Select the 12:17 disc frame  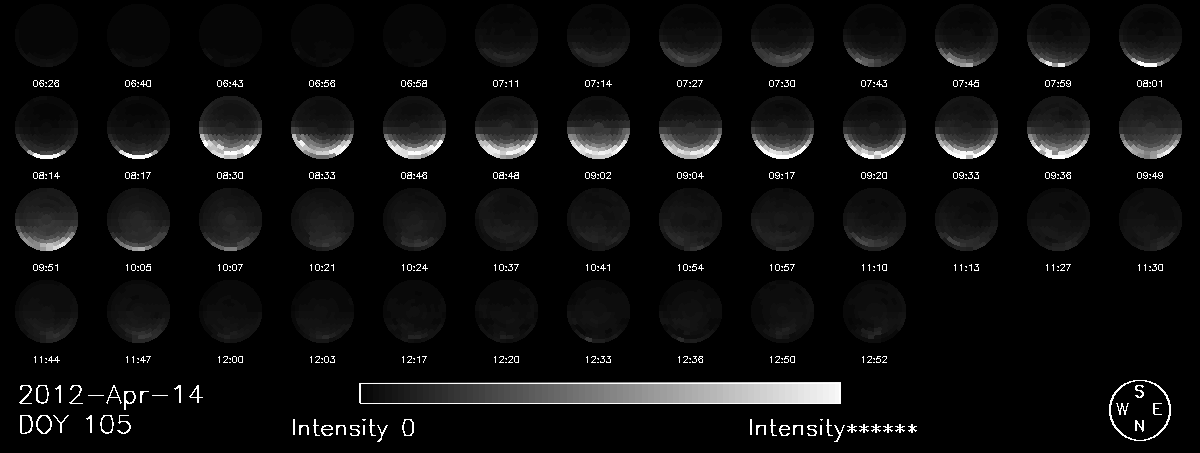click(x=415, y=313)
